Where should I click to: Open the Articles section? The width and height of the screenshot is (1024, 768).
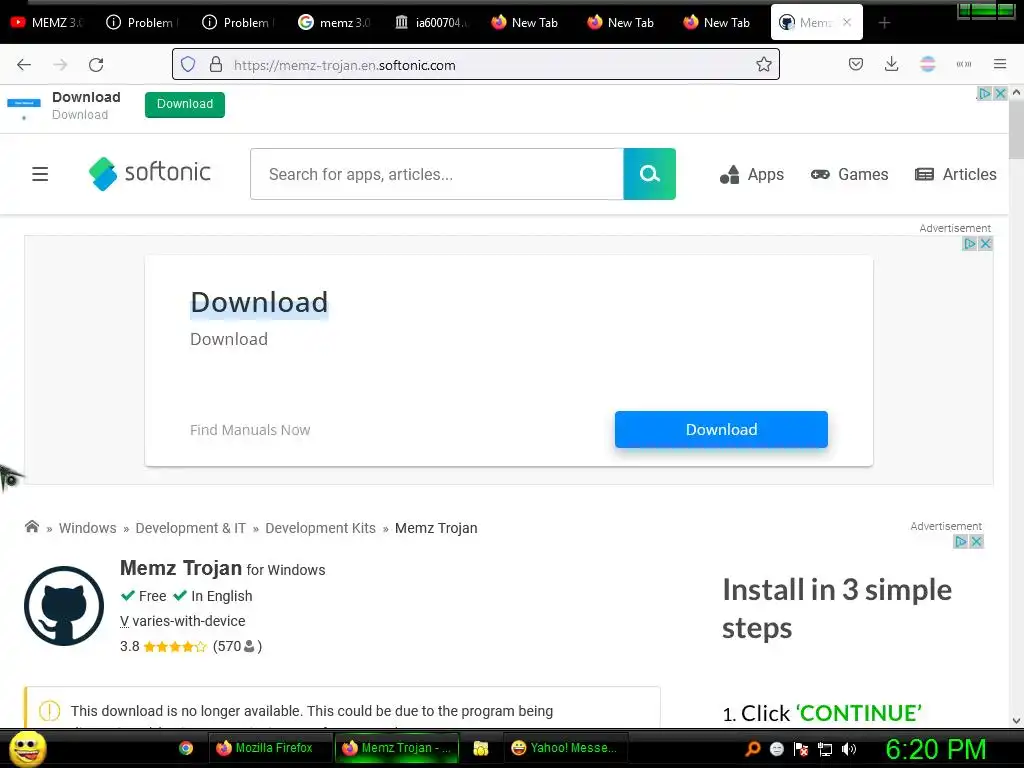tap(956, 174)
